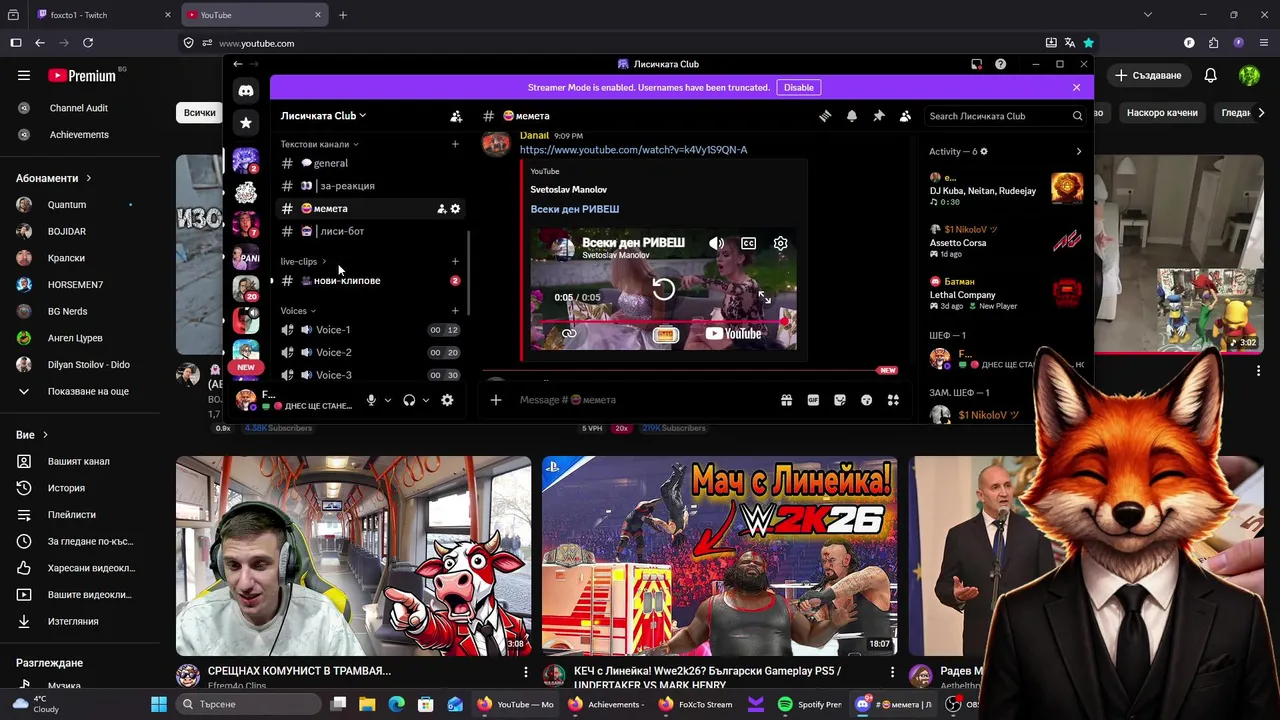Click Всеки ден РИВЕШ embed title link
1280x720 pixels.
(x=575, y=209)
